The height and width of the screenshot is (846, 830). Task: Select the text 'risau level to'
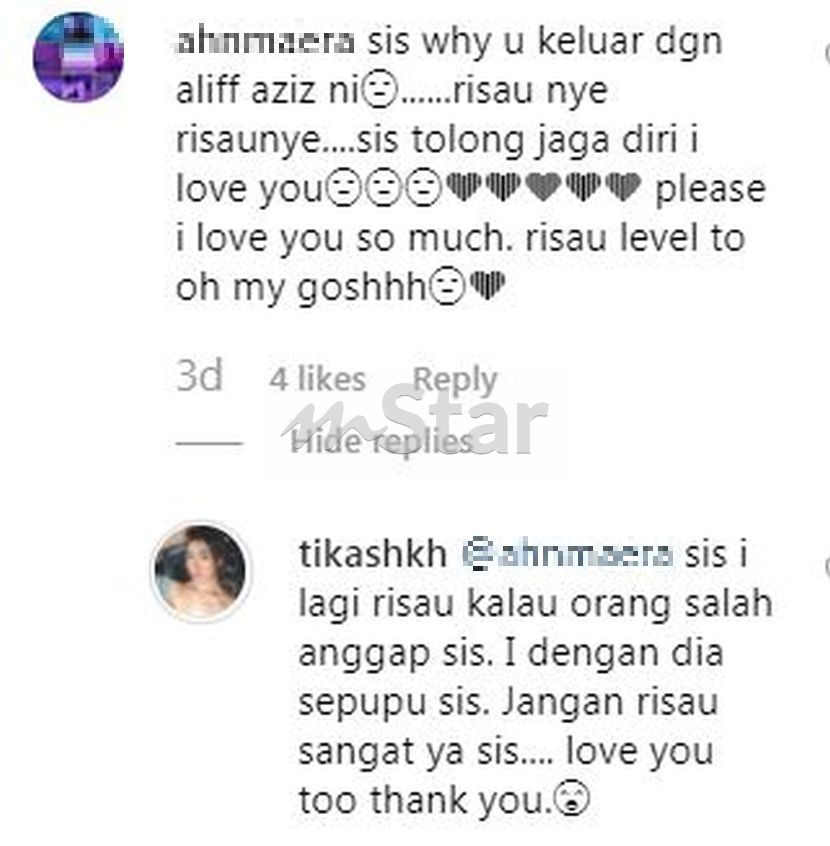point(635,238)
